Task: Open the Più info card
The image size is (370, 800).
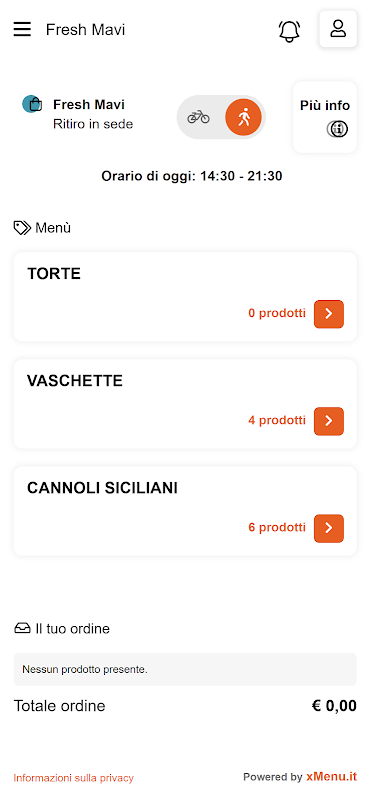Action: pyautogui.click(x=325, y=117)
